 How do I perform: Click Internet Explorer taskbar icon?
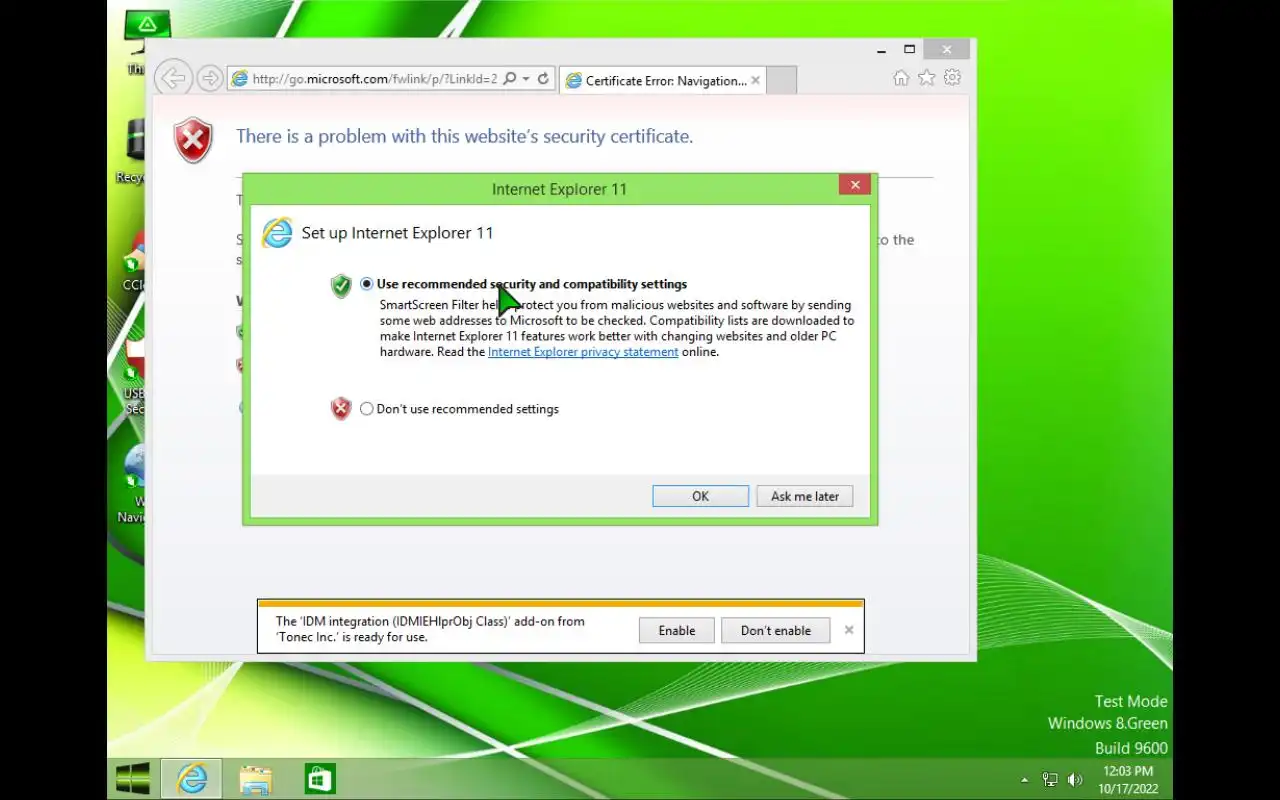[191, 779]
